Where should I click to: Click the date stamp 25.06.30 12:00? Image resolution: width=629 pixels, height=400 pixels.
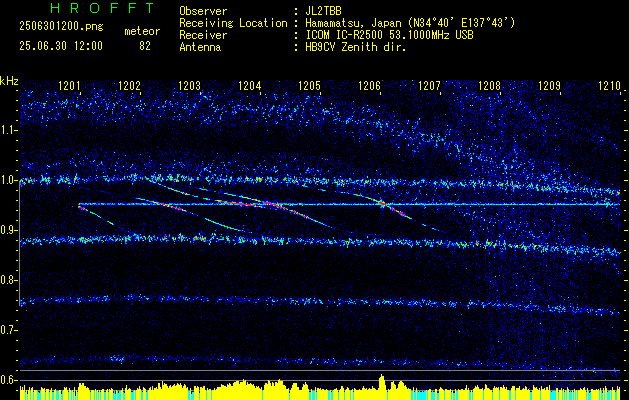tap(61, 46)
